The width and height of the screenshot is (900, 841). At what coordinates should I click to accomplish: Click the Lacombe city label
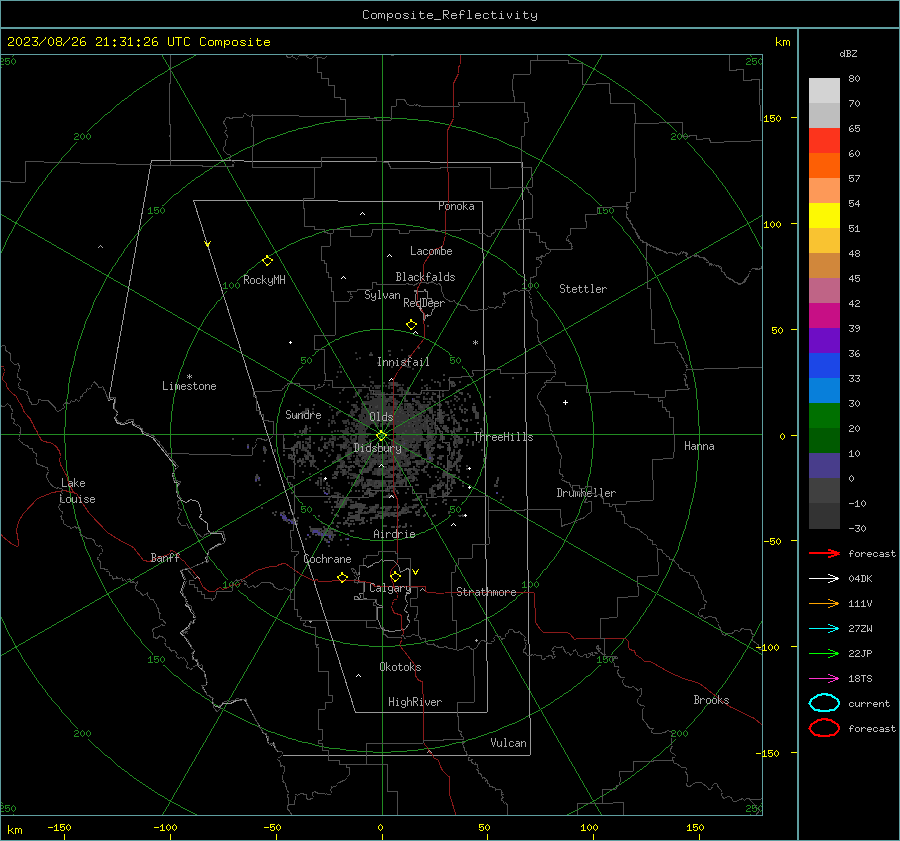tap(431, 251)
